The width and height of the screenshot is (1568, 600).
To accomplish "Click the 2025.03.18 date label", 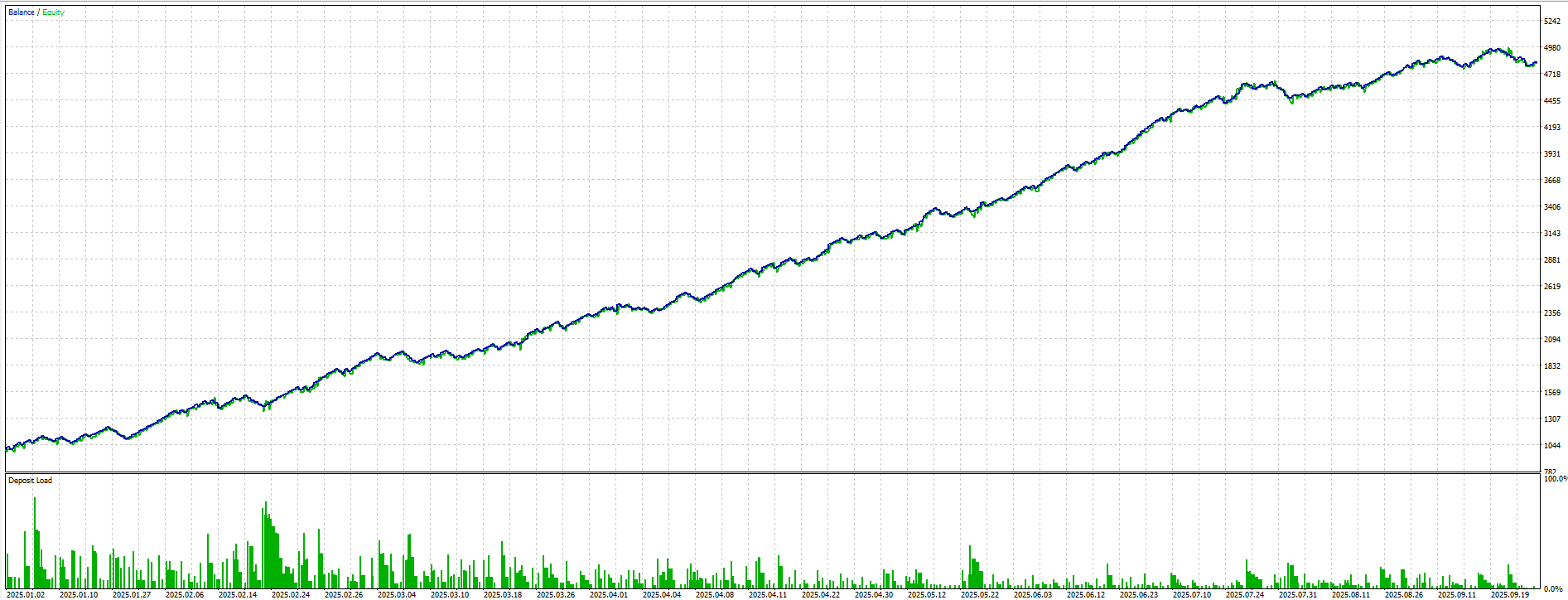I will [503, 594].
